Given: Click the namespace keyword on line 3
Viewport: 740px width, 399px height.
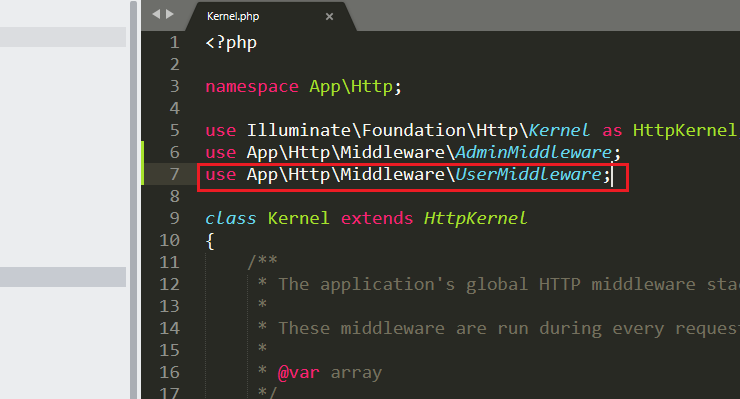Looking at the screenshot, I should 252,87.
